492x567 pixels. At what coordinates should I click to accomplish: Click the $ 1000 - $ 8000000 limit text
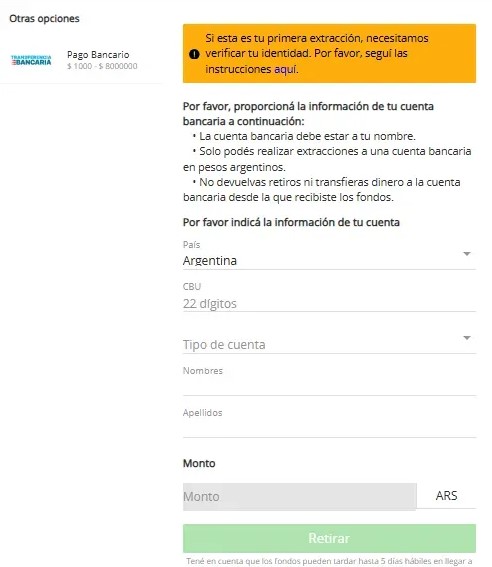pyautogui.click(x=102, y=66)
